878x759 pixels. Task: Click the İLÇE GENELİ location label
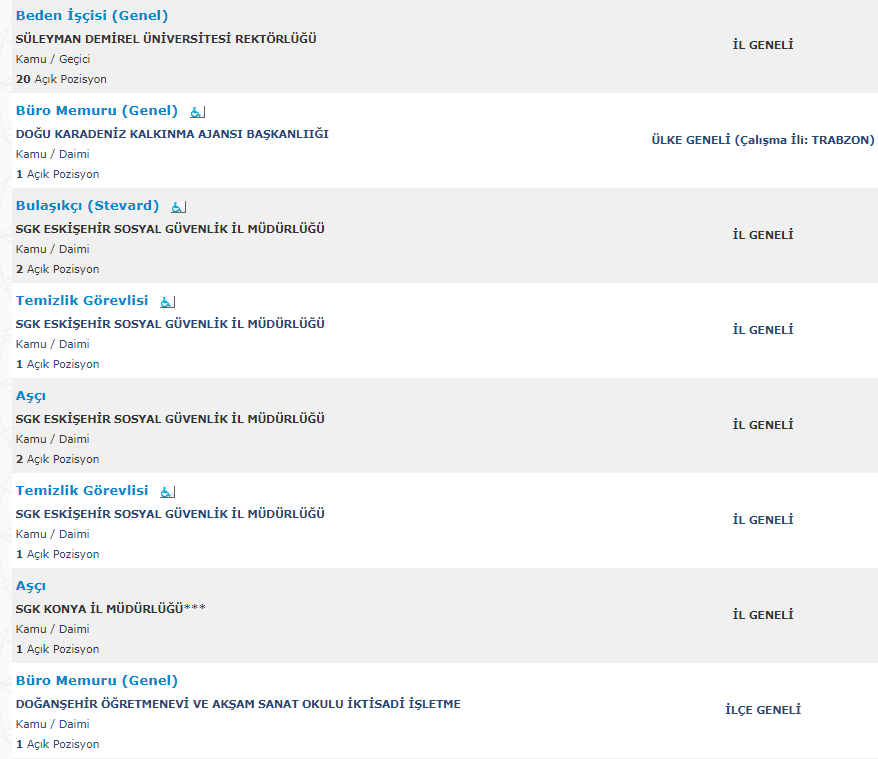pyautogui.click(x=763, y=710)
